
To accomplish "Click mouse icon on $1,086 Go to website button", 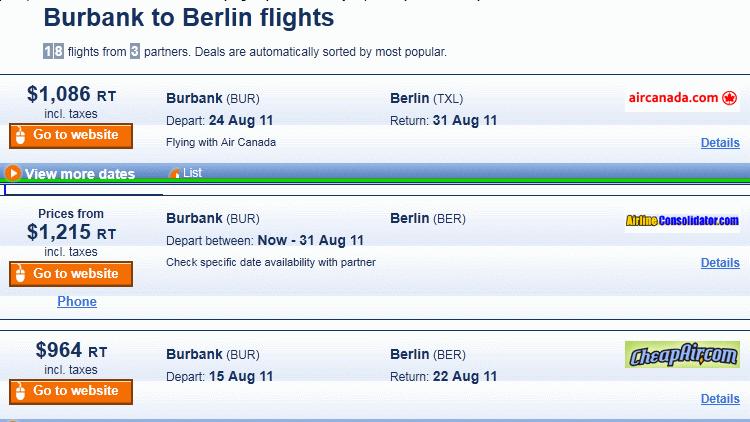I will (20, 135).
